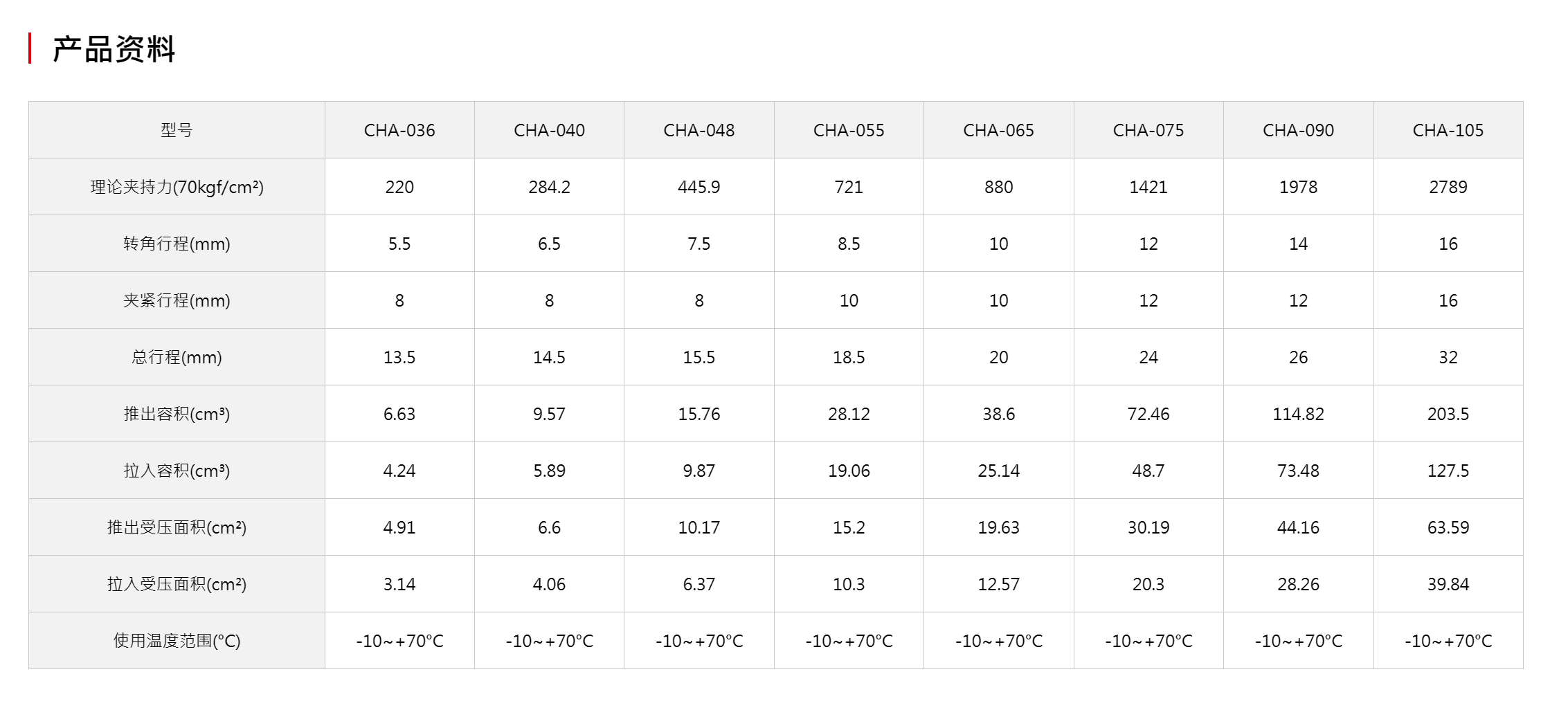Click the CHA-040 column header
This screenshot has width=1568, height=710.
click(x=549, y=130)
